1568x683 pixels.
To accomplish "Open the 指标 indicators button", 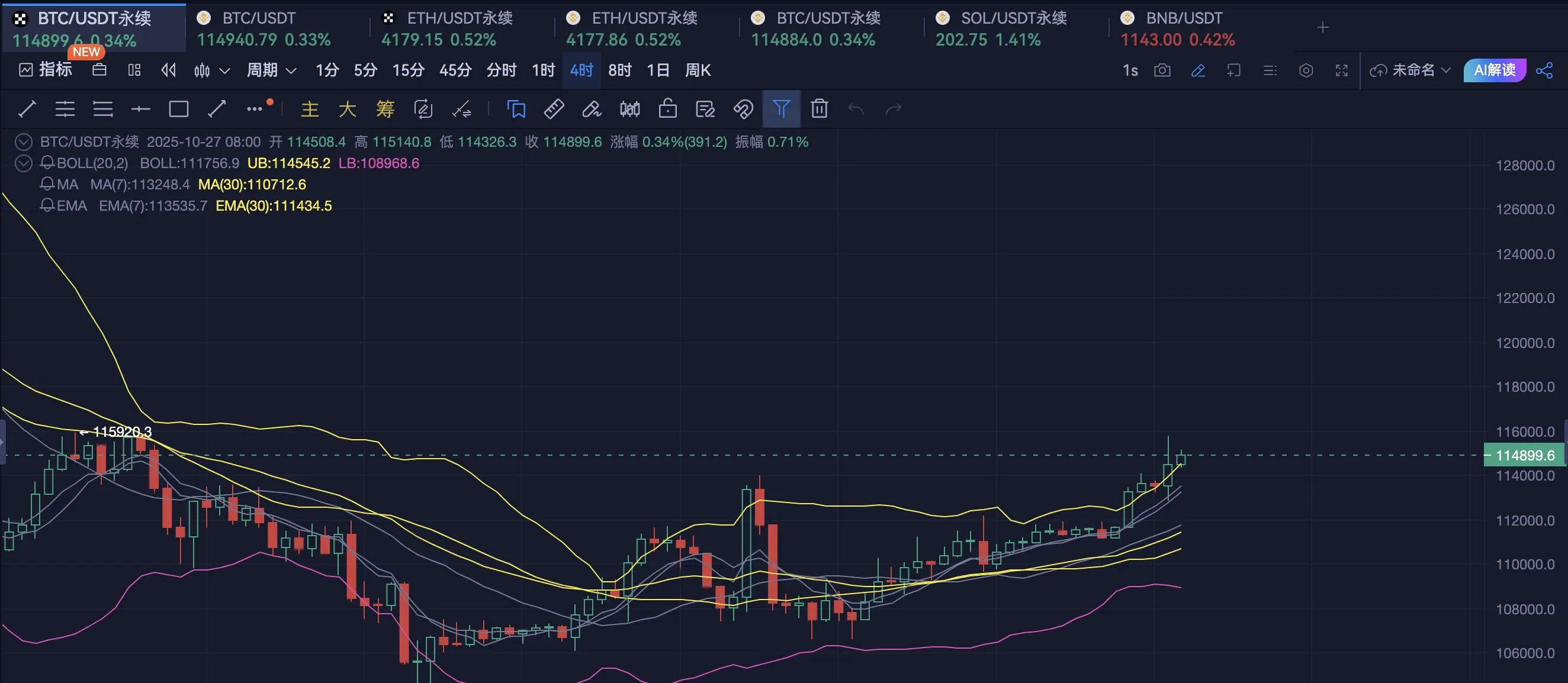I will pyautogui.click(x=46, y=70).
